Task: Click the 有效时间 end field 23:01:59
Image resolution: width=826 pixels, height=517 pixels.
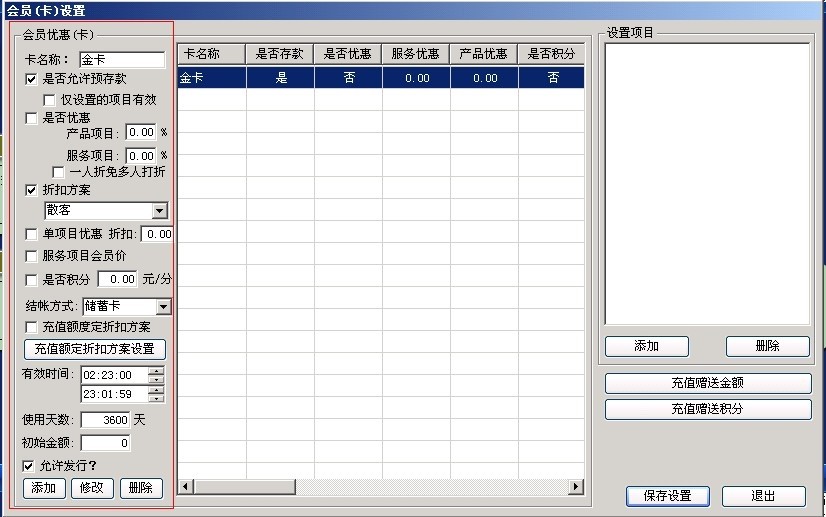Action: coord(115,394)
